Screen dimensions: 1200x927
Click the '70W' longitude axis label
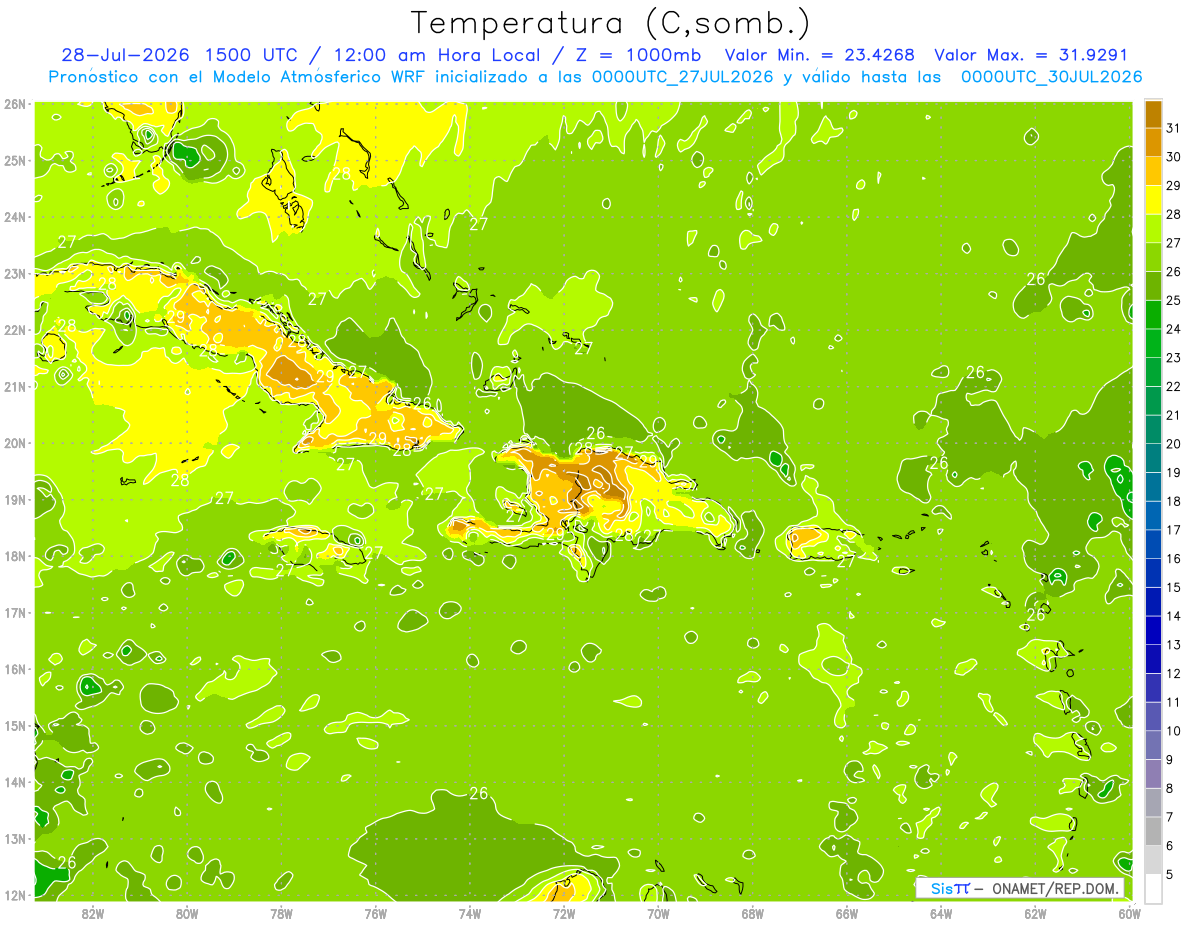[658, 913]
